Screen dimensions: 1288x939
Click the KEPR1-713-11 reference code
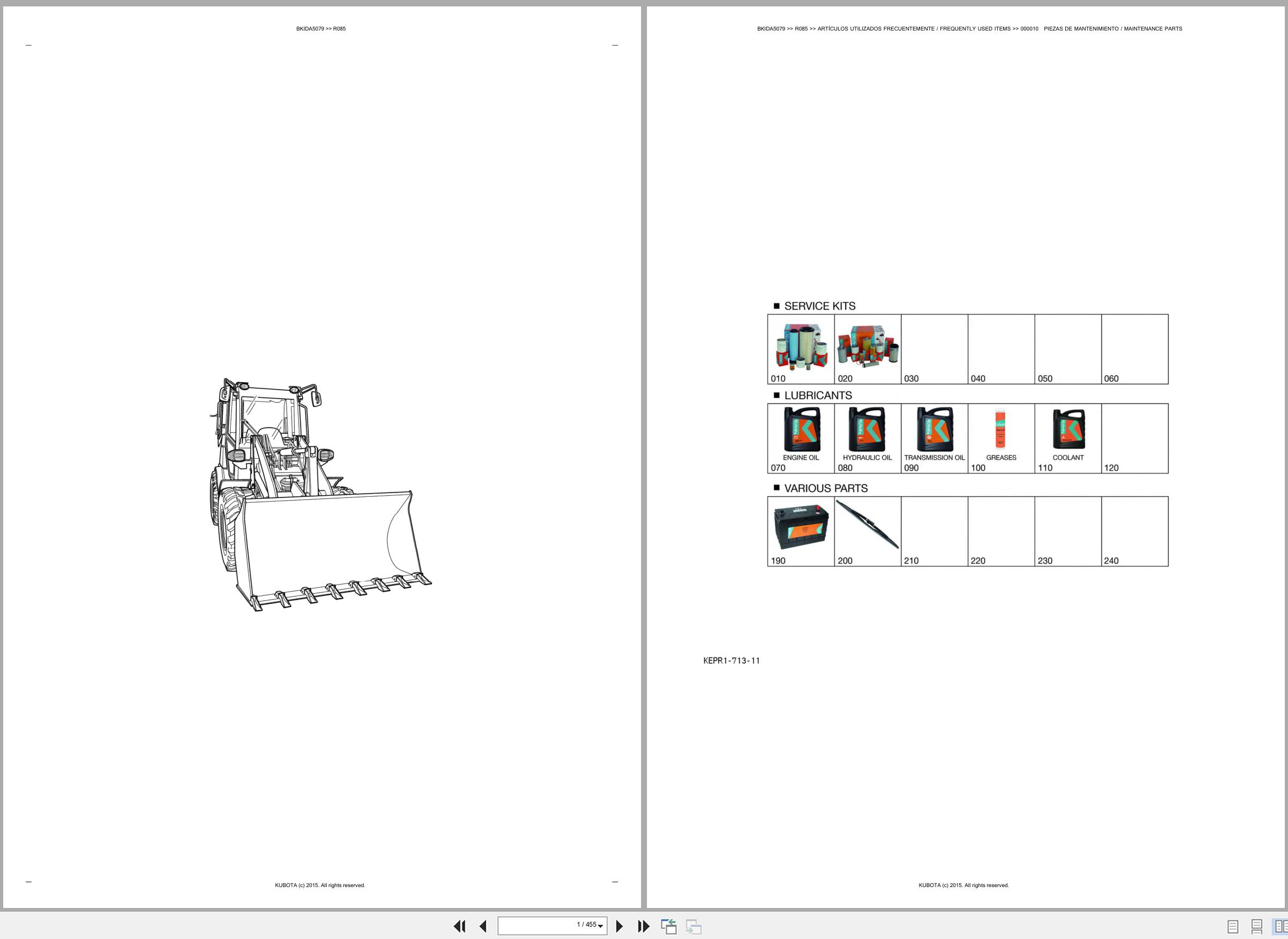(731, 661)
